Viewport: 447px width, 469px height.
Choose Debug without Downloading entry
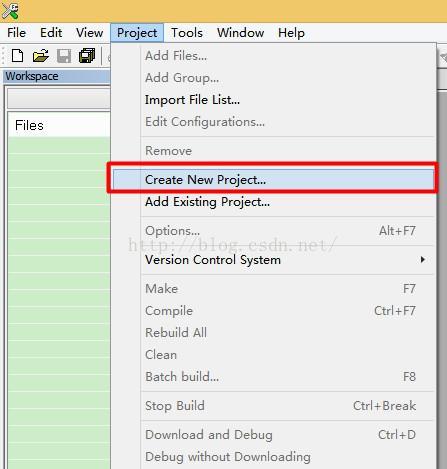coord(273,457)
